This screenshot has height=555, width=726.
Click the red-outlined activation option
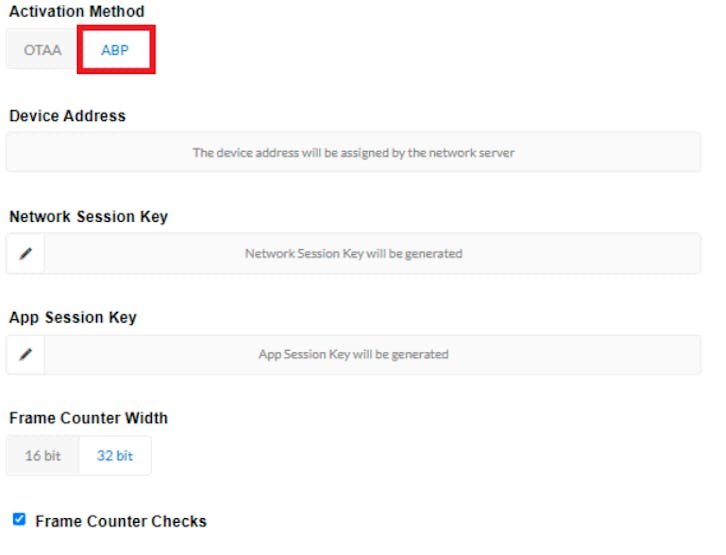[x=115, y=49]
